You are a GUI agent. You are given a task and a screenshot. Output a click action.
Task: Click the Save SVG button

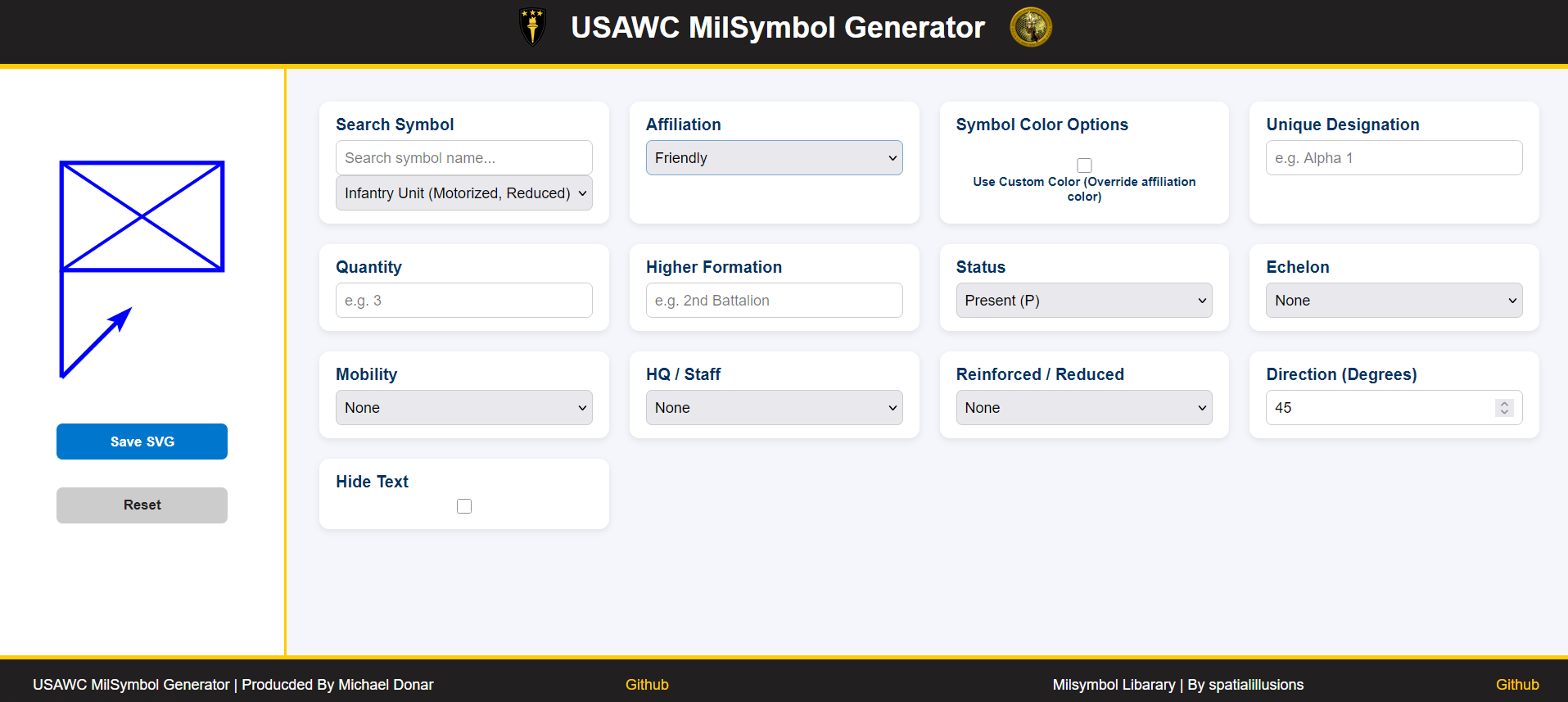142,441
